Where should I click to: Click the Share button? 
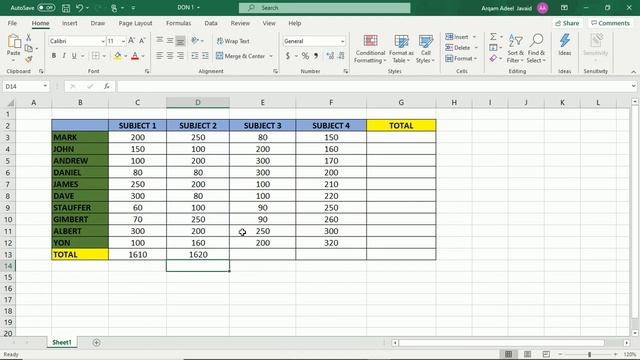tap(567, 23)
